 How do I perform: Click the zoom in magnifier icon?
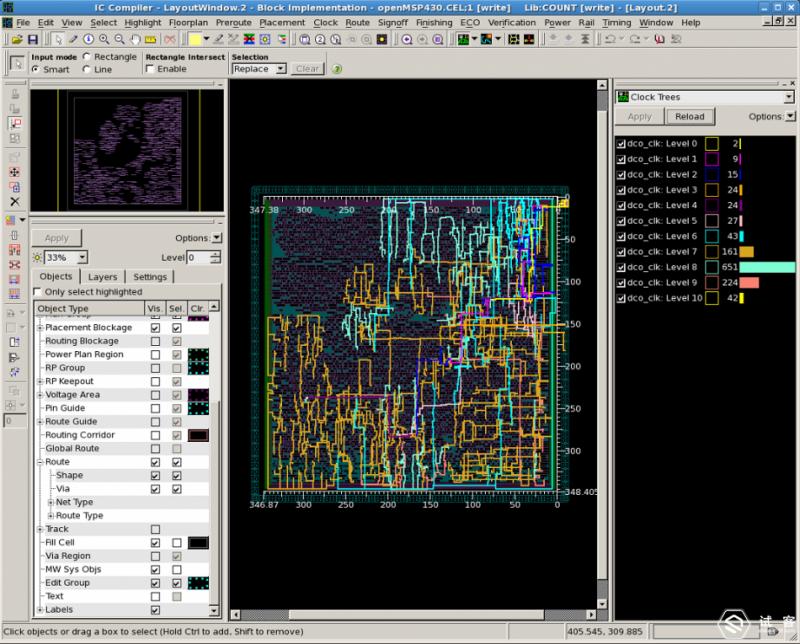(104, 39)
